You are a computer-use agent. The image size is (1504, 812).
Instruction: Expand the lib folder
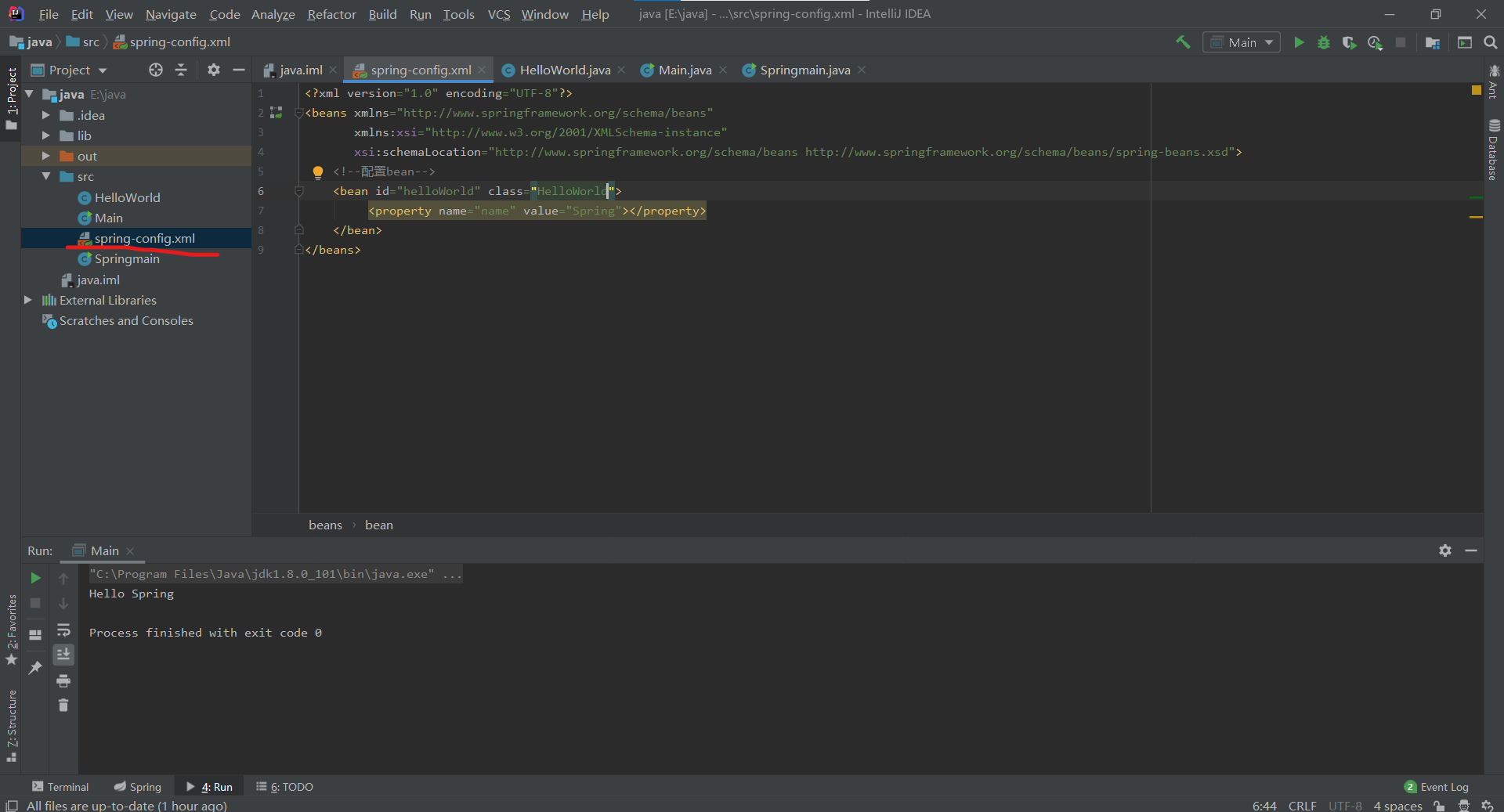45,135
